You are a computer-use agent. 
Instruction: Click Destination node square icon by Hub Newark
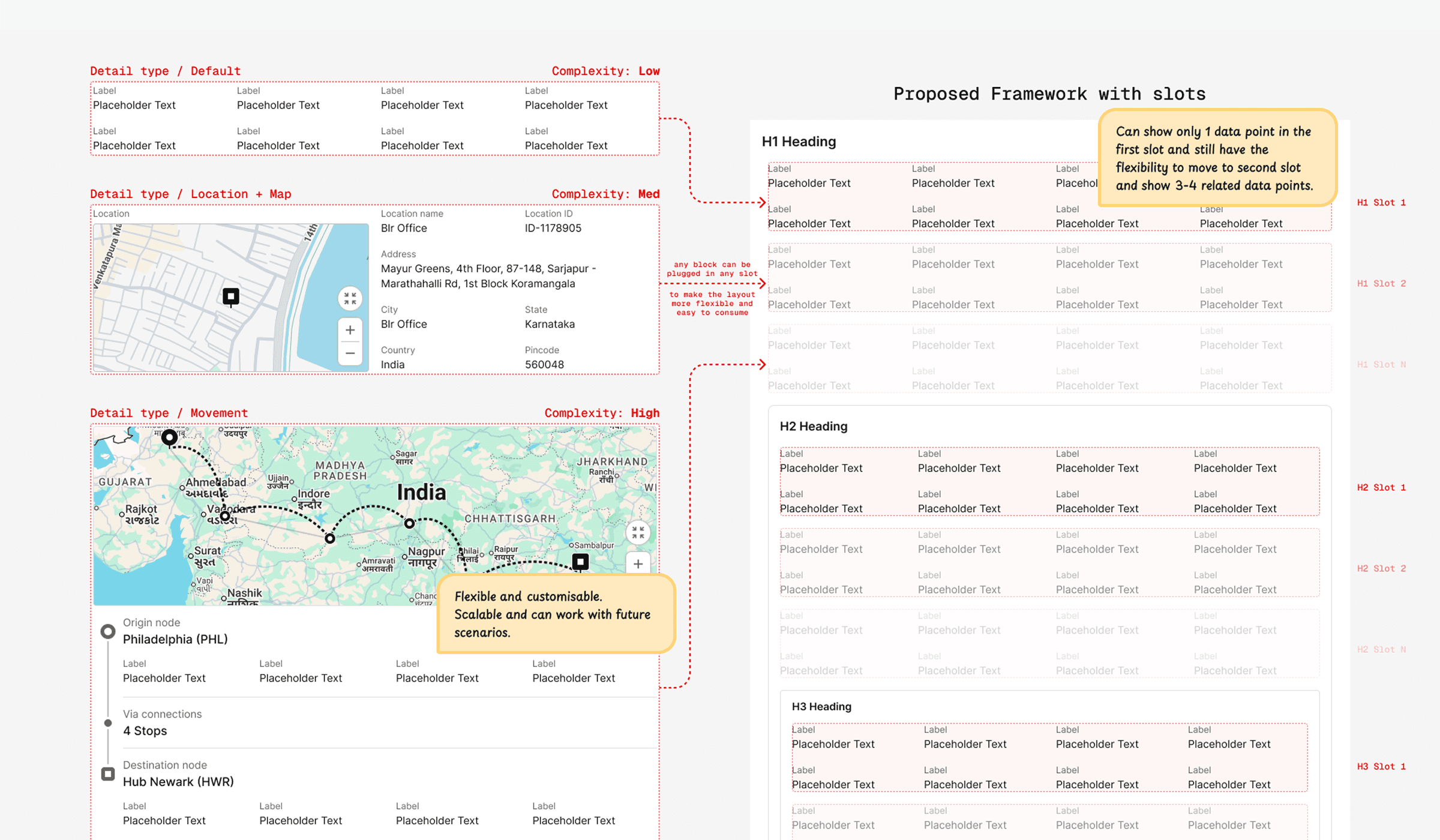click(x=108, y=774)
